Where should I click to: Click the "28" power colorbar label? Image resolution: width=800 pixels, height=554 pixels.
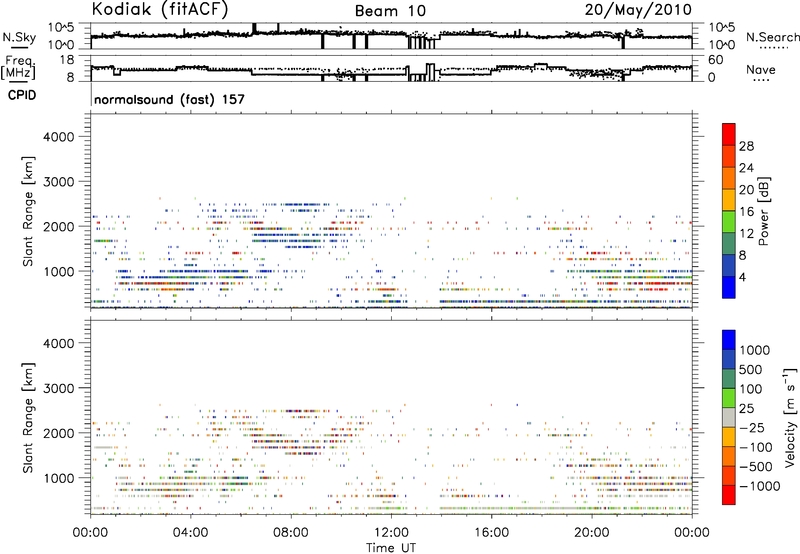(746, 146)
